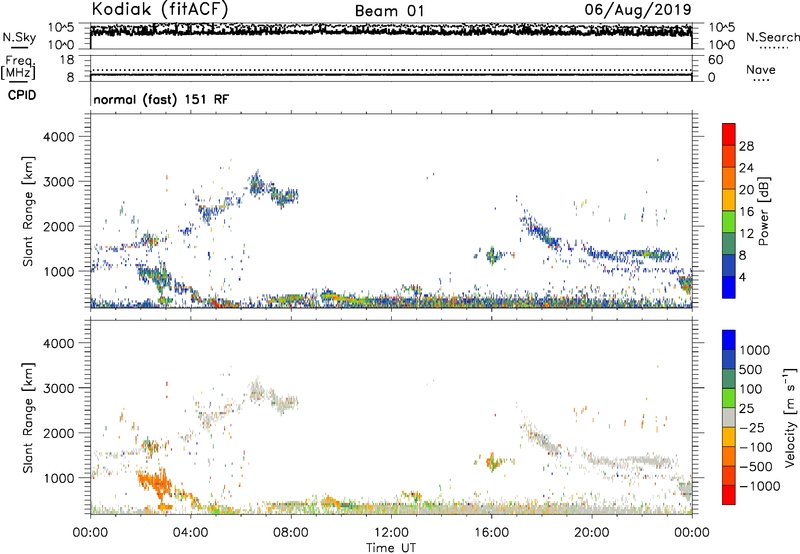Click the 'Beam 01' label
800x554 pixels.
click(x=389, y=11)
